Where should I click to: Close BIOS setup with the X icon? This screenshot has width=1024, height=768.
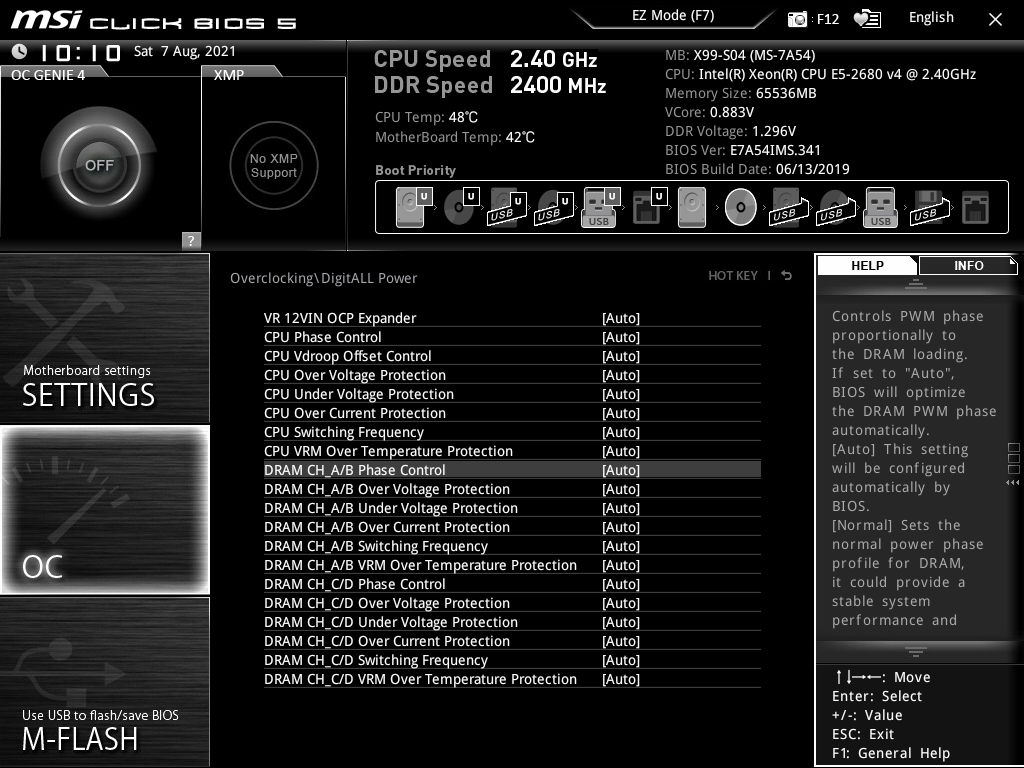[x=995, y=20]
